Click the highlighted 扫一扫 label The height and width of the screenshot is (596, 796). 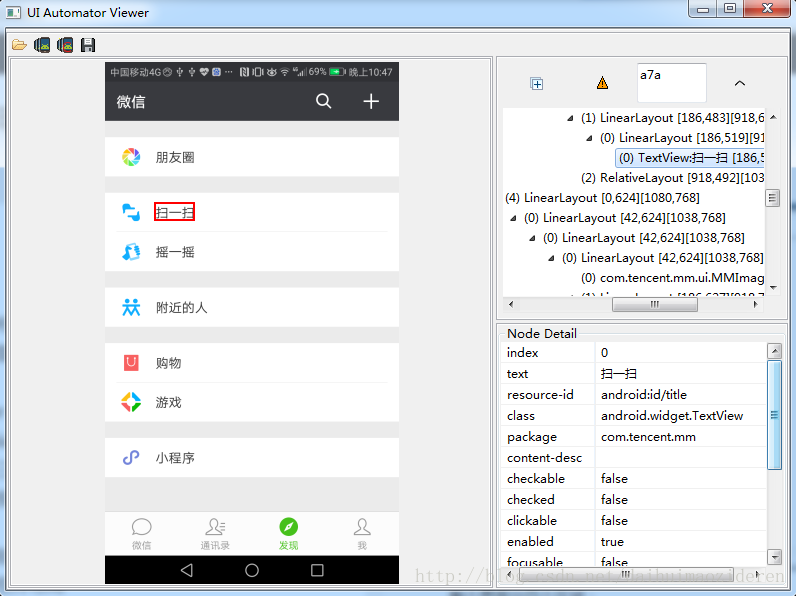[x=175, y=212]
